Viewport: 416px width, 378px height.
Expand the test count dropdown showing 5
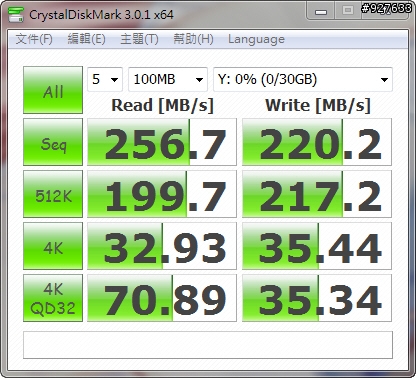pyautogui.click(x=105, y=79)
